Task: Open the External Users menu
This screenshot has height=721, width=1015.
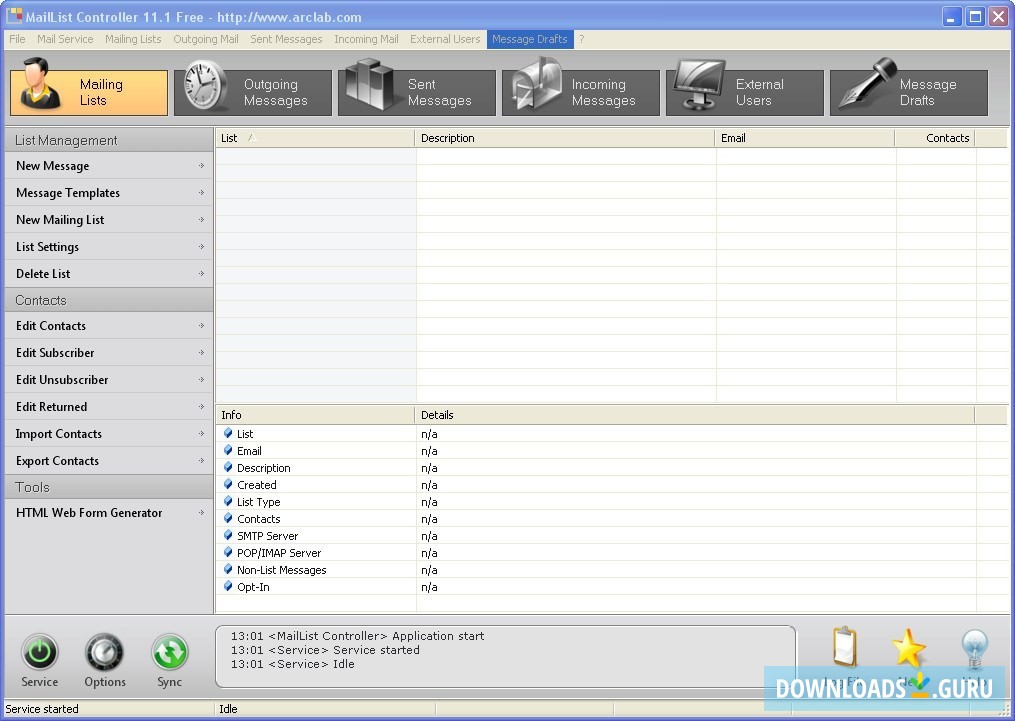Action: 445,39
